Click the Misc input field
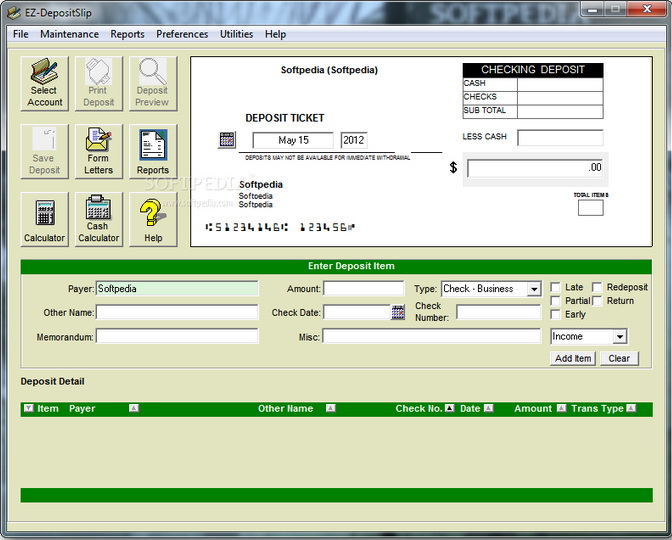 pyautogui.click(x=432, y=336)
